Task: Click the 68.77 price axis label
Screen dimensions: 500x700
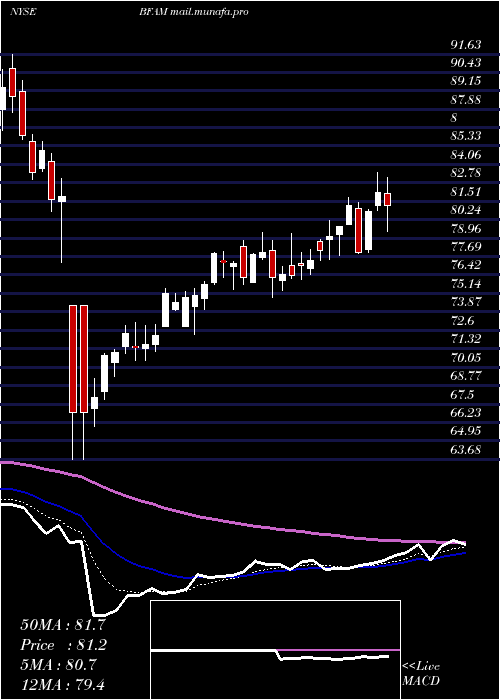Action: pyautogui.click(x=466, y=376)
